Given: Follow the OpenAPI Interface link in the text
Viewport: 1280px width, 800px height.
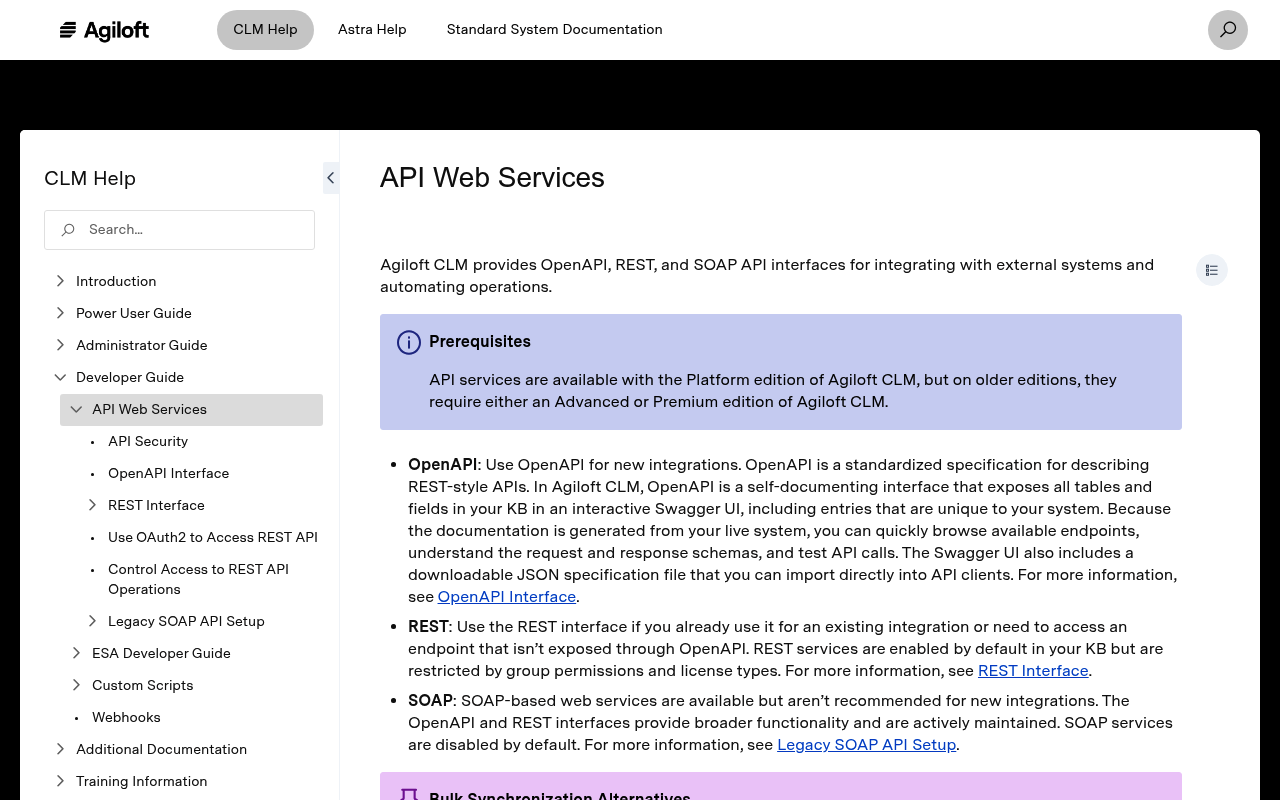Looking at the screenshot, I should point(507,597).
